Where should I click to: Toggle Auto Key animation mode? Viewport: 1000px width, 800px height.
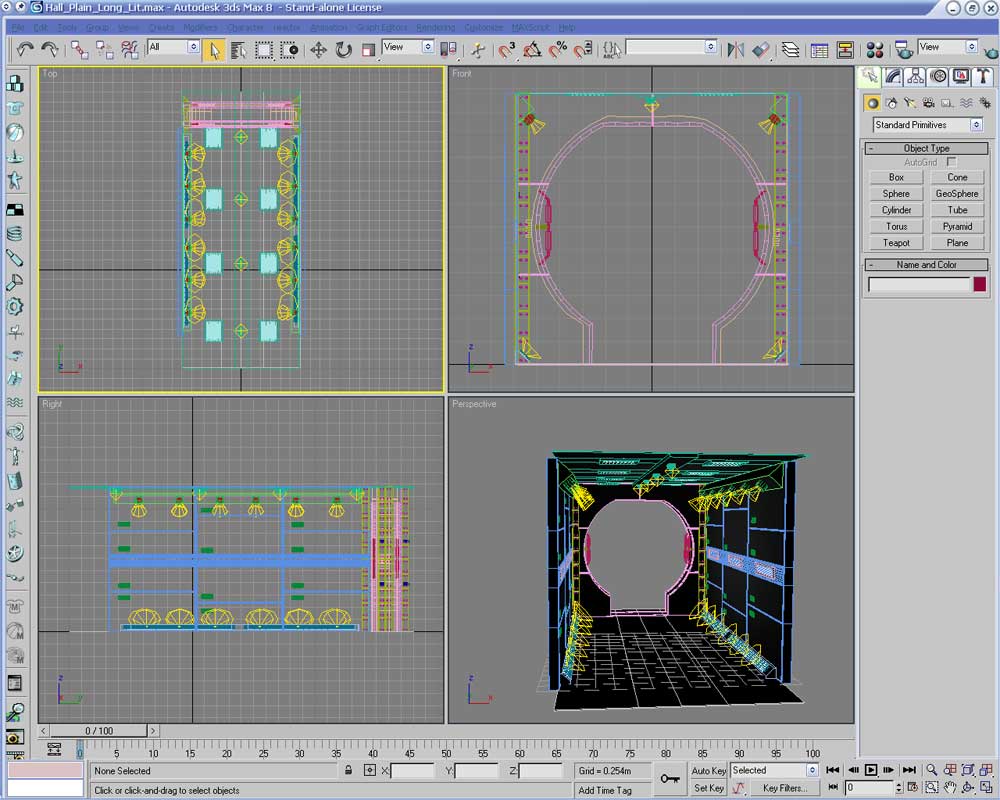click(x=708, y=770)
